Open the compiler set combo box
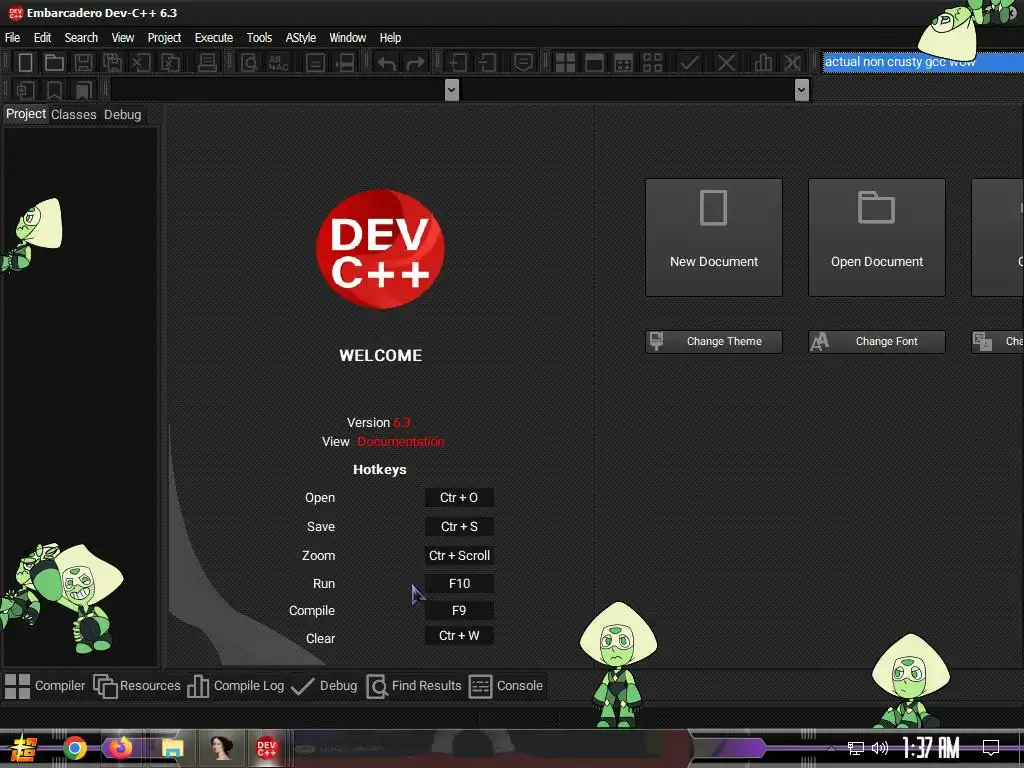Viewport: 1024px width, 768px height. (x=923, y=62)
